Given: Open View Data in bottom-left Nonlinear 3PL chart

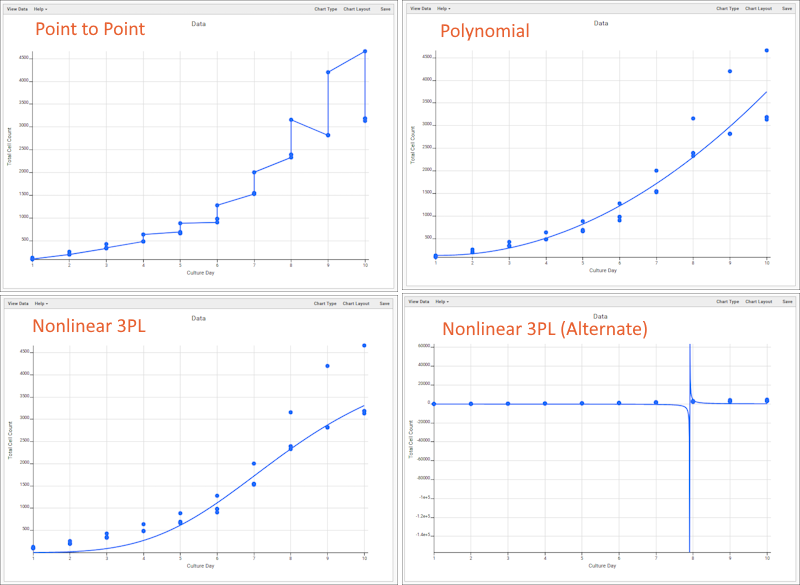Looking at the screenshot, I should click(x=18, y=303).
